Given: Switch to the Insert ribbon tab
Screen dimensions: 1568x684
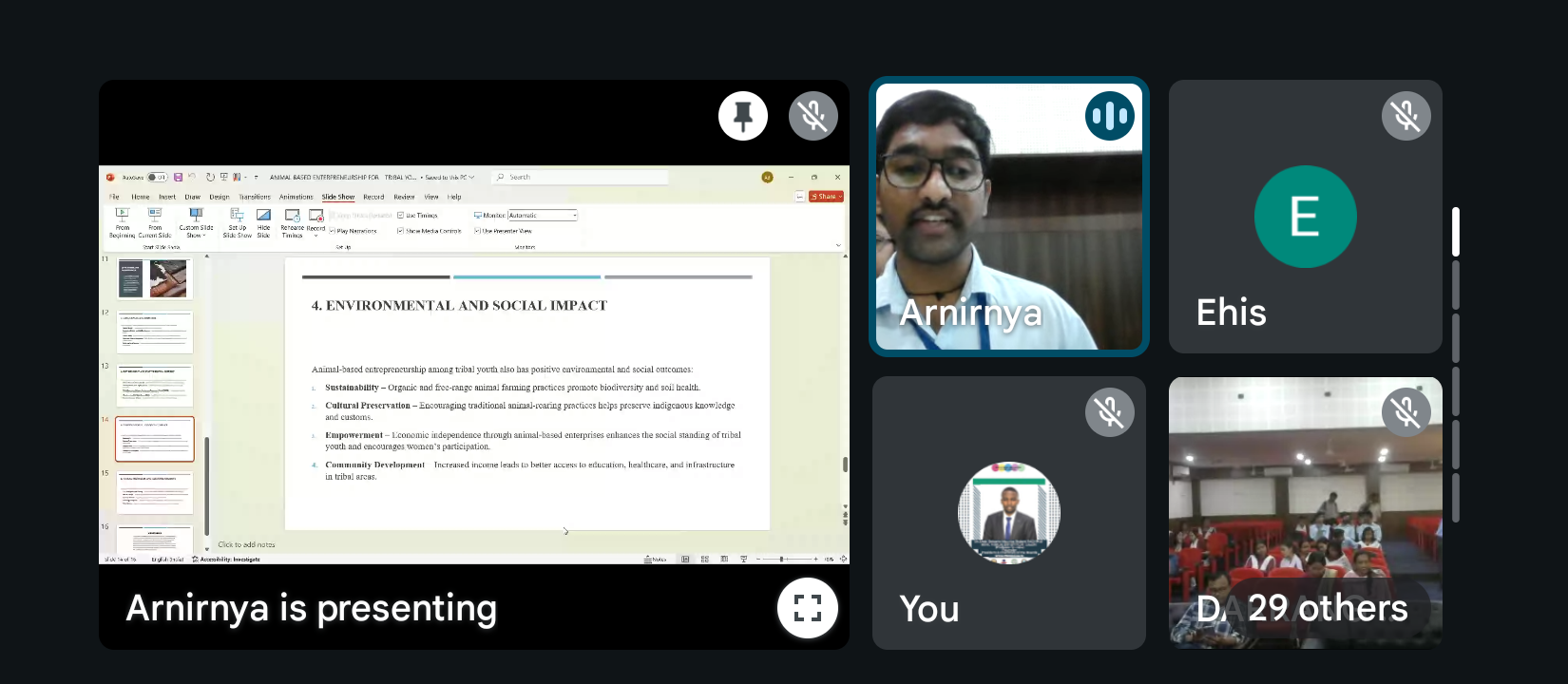Looking at the screenshot, I should (167, 197).
